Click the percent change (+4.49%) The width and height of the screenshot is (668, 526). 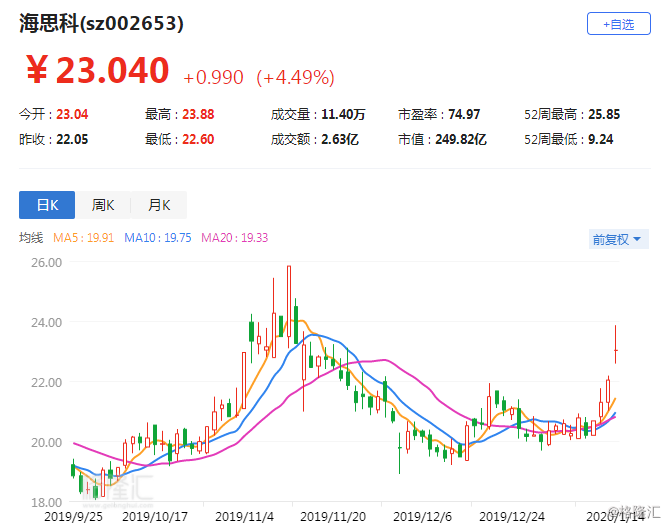coord(295,78)
